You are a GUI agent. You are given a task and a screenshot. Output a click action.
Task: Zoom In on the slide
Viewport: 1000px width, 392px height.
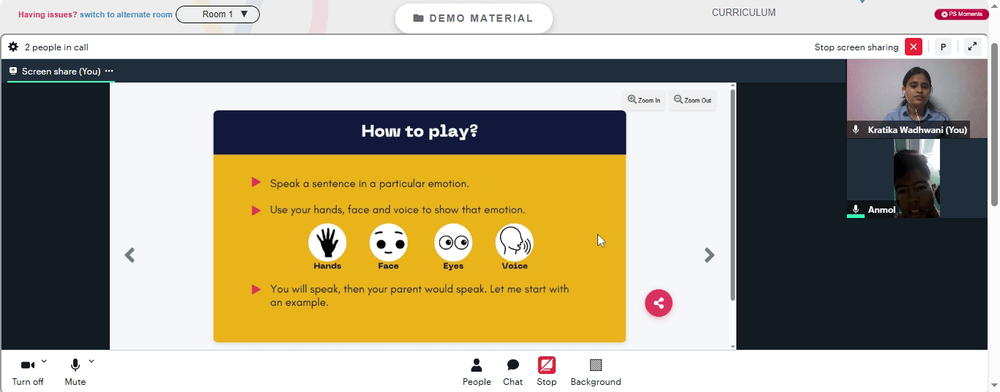[644, 100]
